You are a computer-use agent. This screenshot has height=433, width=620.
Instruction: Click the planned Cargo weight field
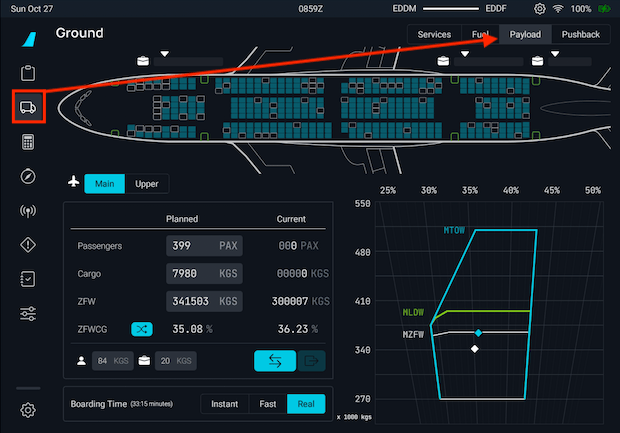pos(203,273)
